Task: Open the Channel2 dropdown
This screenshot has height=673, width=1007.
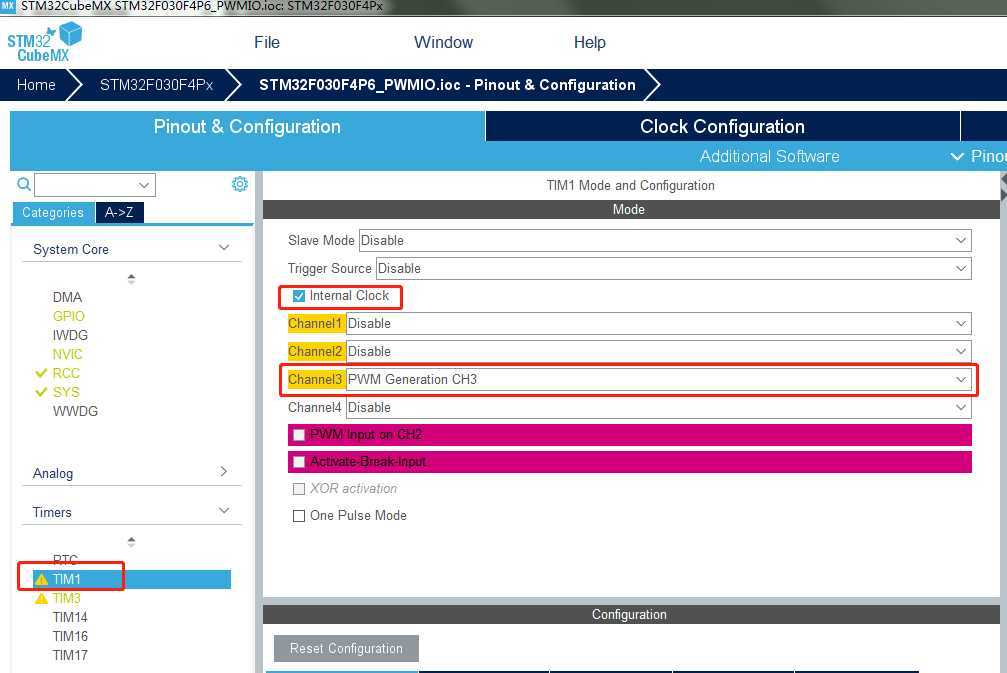Action: 658,351
